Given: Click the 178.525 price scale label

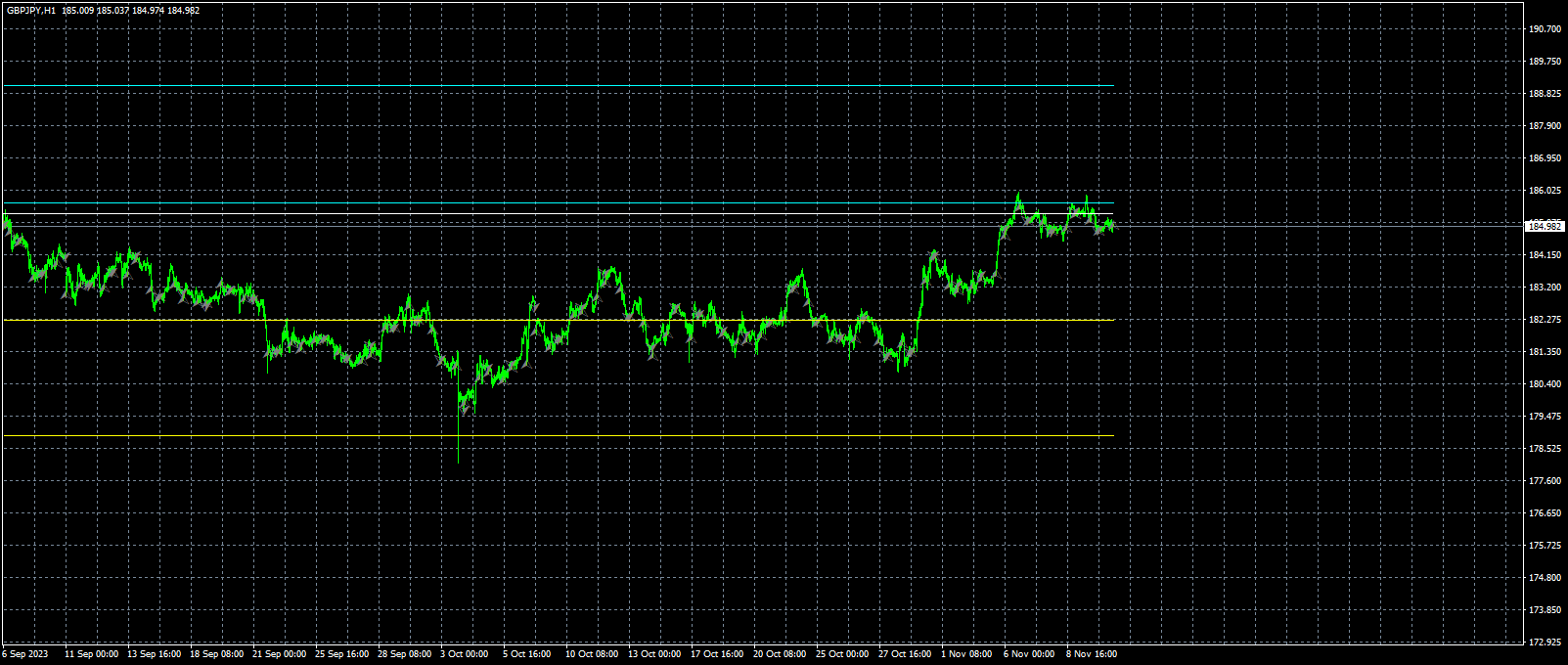Looking at the screenshot, I should pos(1545,449).
